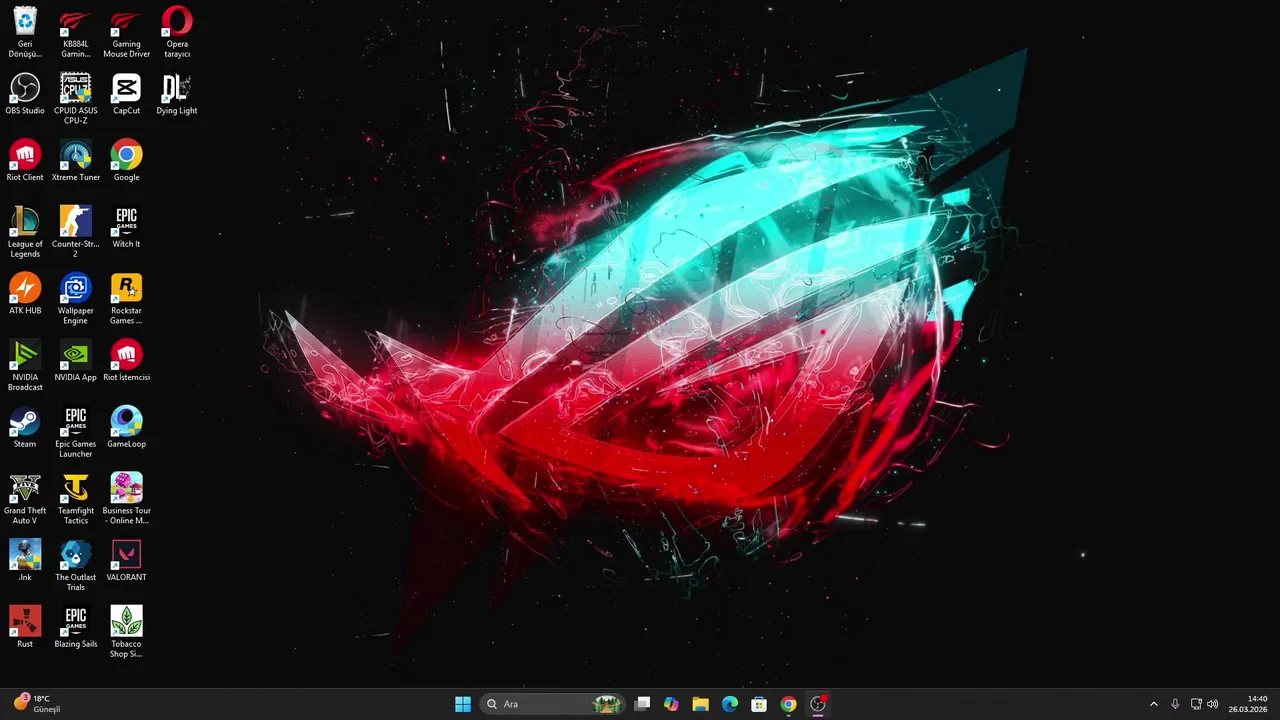Select the Blazing Sails desktop shortcut
The width and height of the screenshot is (1280, 720).
[x=76, y=627]
